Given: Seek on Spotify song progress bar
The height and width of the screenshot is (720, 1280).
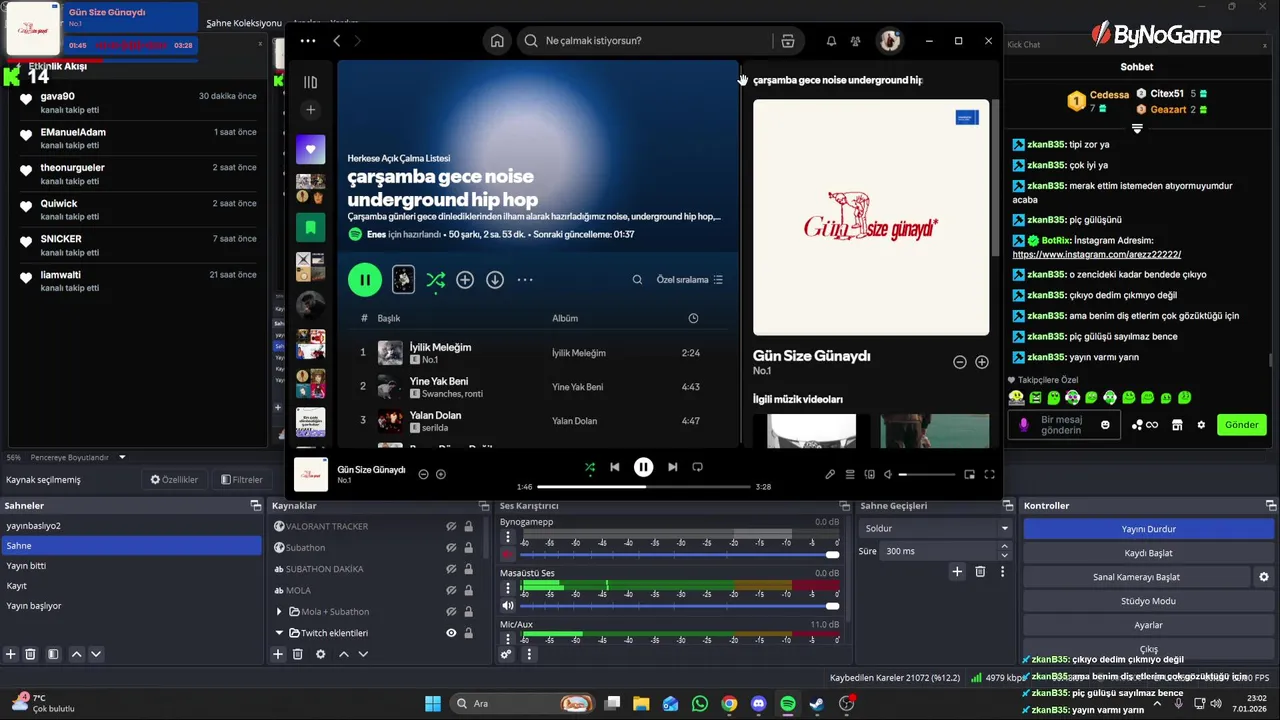Looking at the screenshot, I should [644, 487].
